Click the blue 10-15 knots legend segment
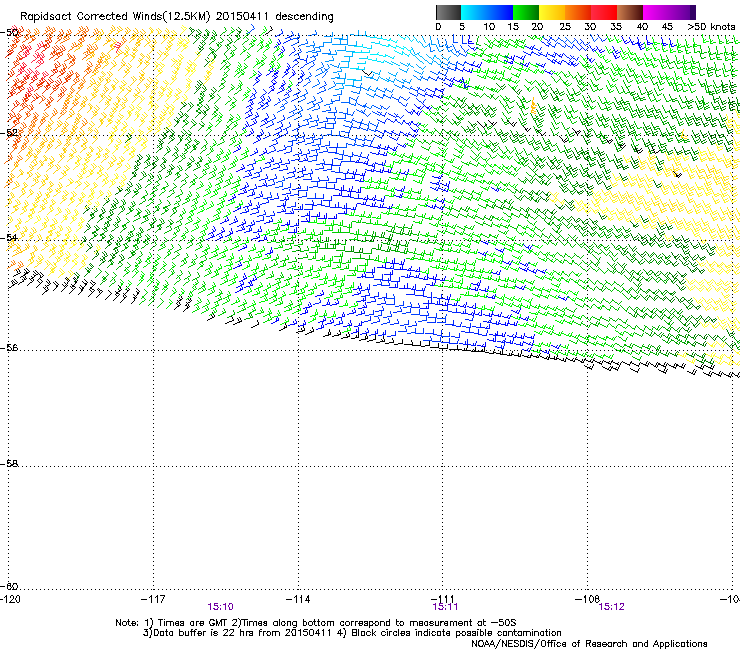The height and width of the screenshot is (650, 740). [500, 12]
